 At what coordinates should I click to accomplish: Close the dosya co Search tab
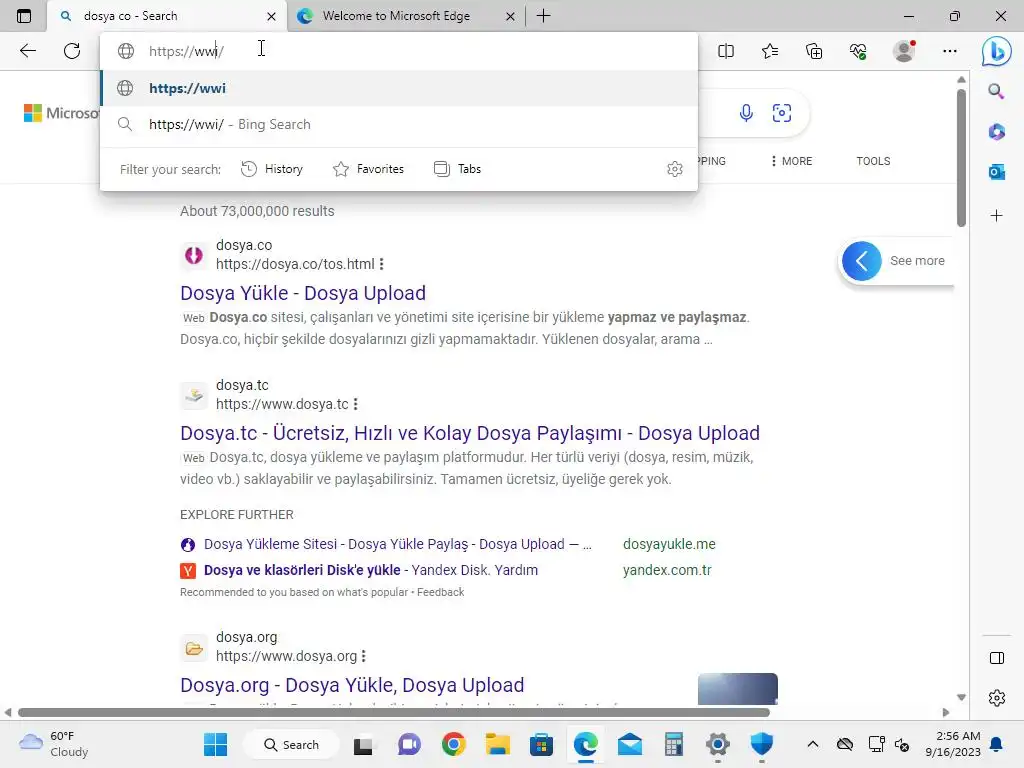point(271,16)
